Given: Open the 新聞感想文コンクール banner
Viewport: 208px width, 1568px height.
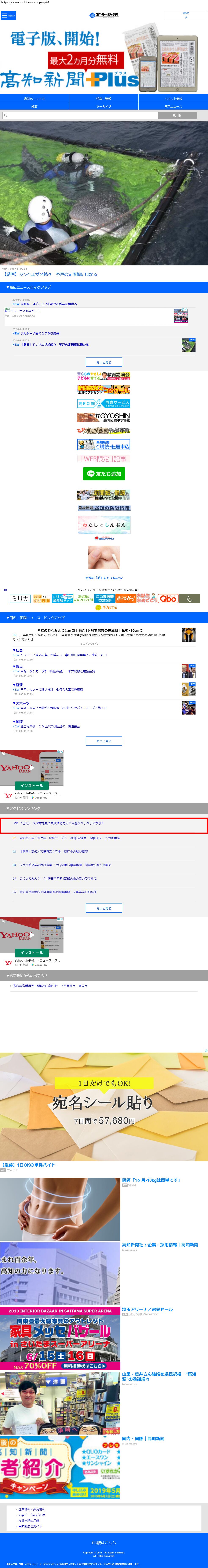Looking at the screenshot, I should (104, 390).
